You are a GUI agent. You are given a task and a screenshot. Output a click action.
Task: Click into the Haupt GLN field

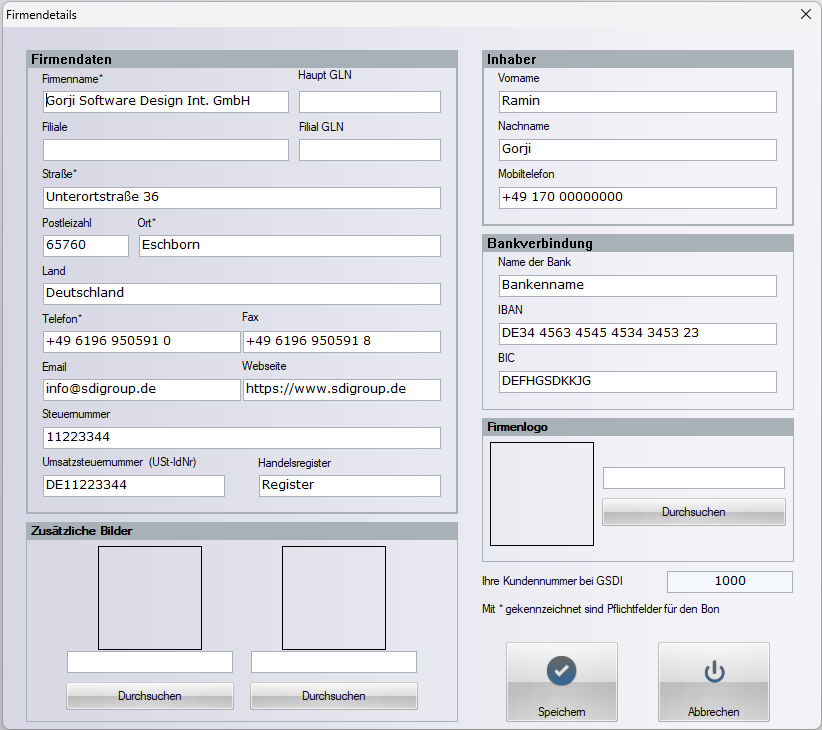370,102
